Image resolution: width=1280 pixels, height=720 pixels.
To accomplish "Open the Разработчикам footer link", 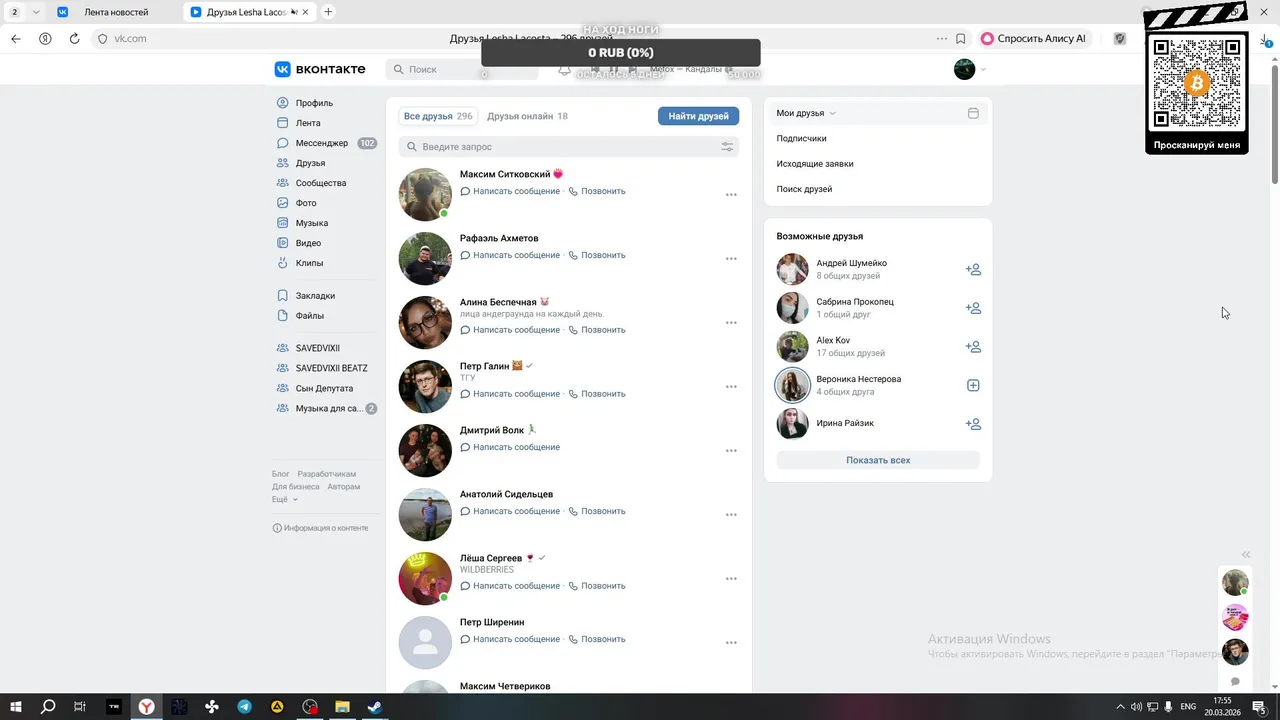I will tap(326, 474).
